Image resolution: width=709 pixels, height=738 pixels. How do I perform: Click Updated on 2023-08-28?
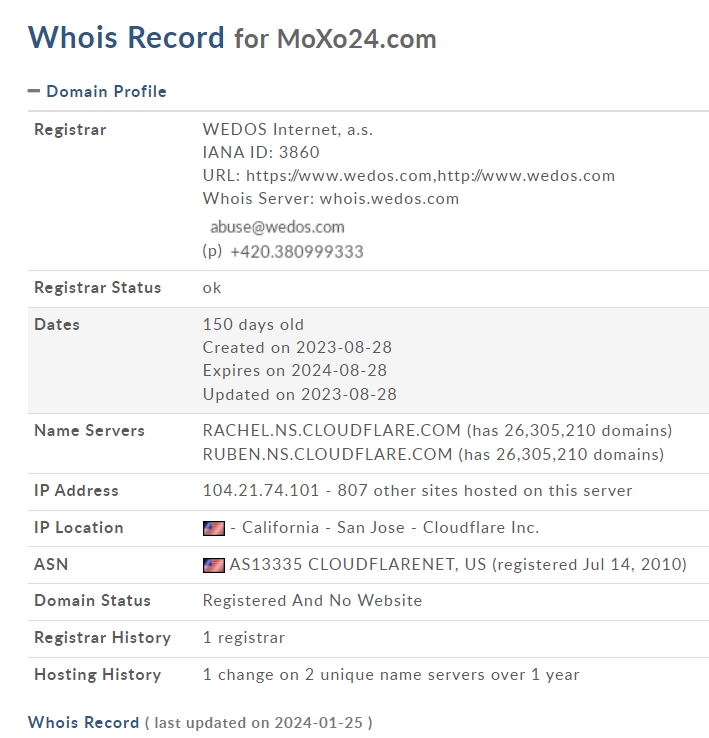click(x=299, y=394)
